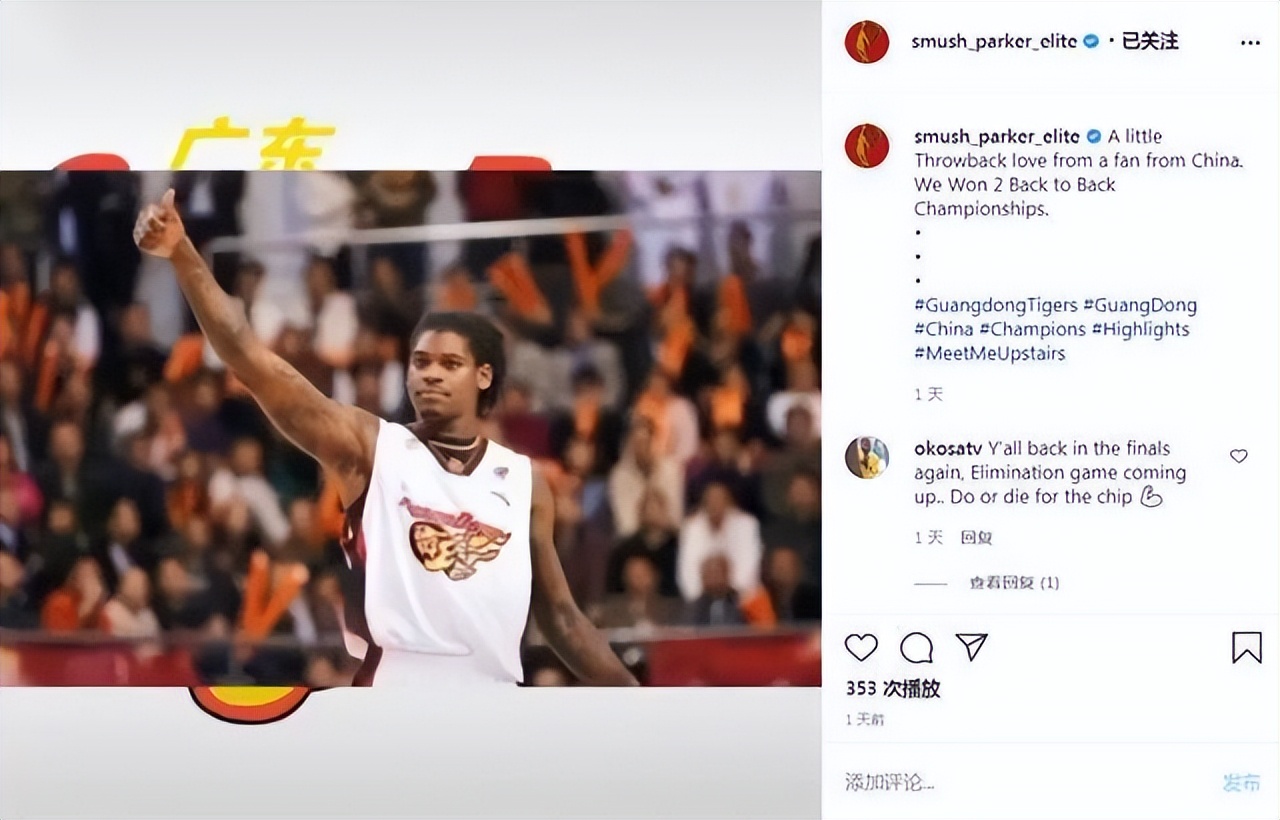This screenshot has width=1280, height=820.
Task: Open the #GuangdongTigers hashtag
Action: [x=996, y=305]
